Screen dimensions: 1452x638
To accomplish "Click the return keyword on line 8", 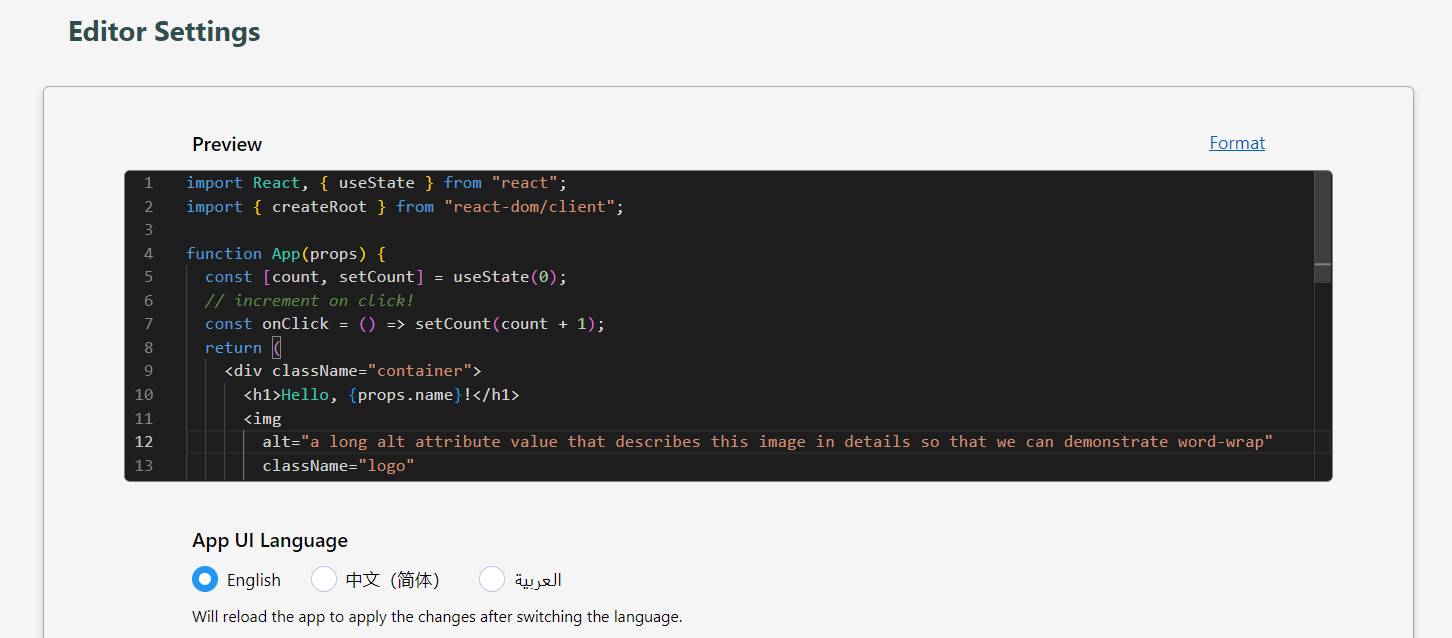I will [x=233, y=348].
